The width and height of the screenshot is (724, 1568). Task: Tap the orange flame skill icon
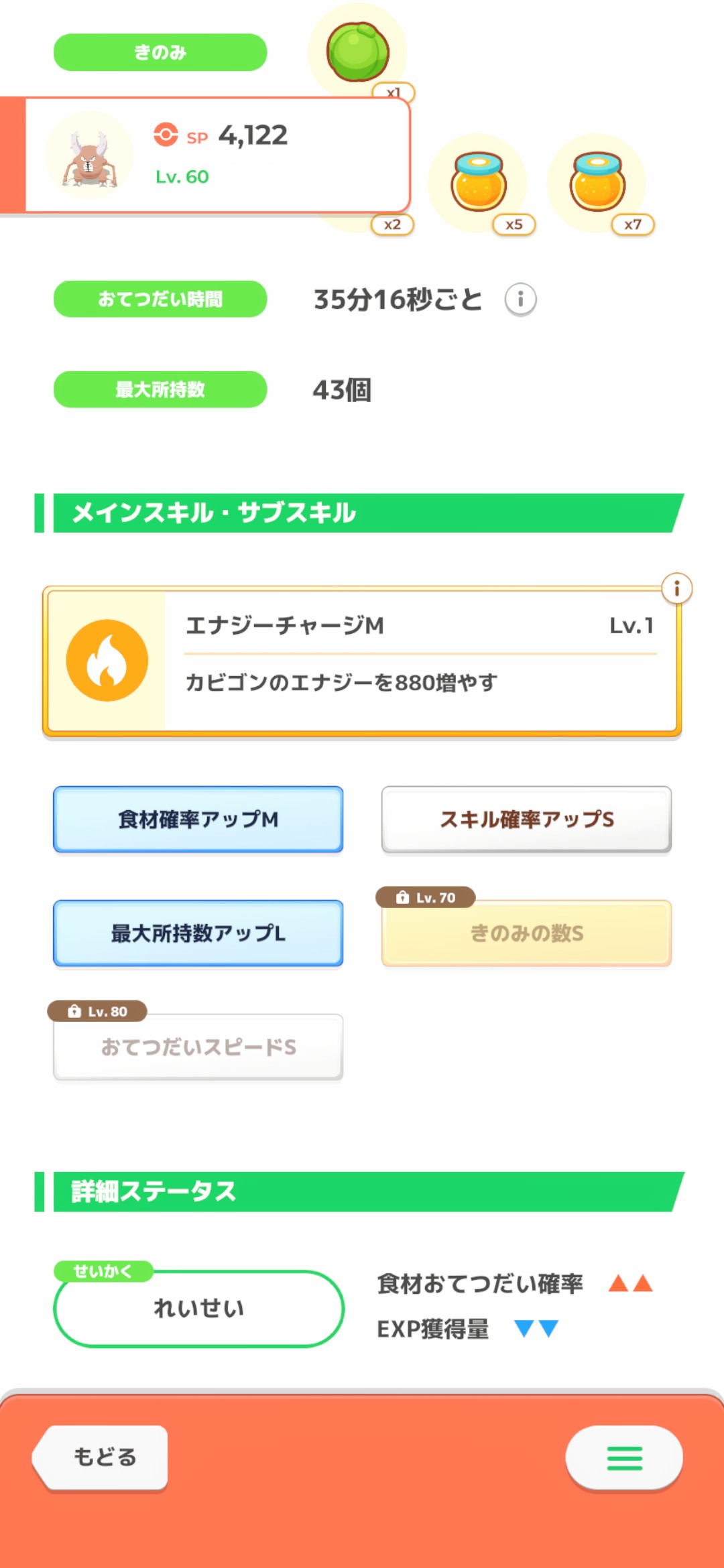coord(107,661)
